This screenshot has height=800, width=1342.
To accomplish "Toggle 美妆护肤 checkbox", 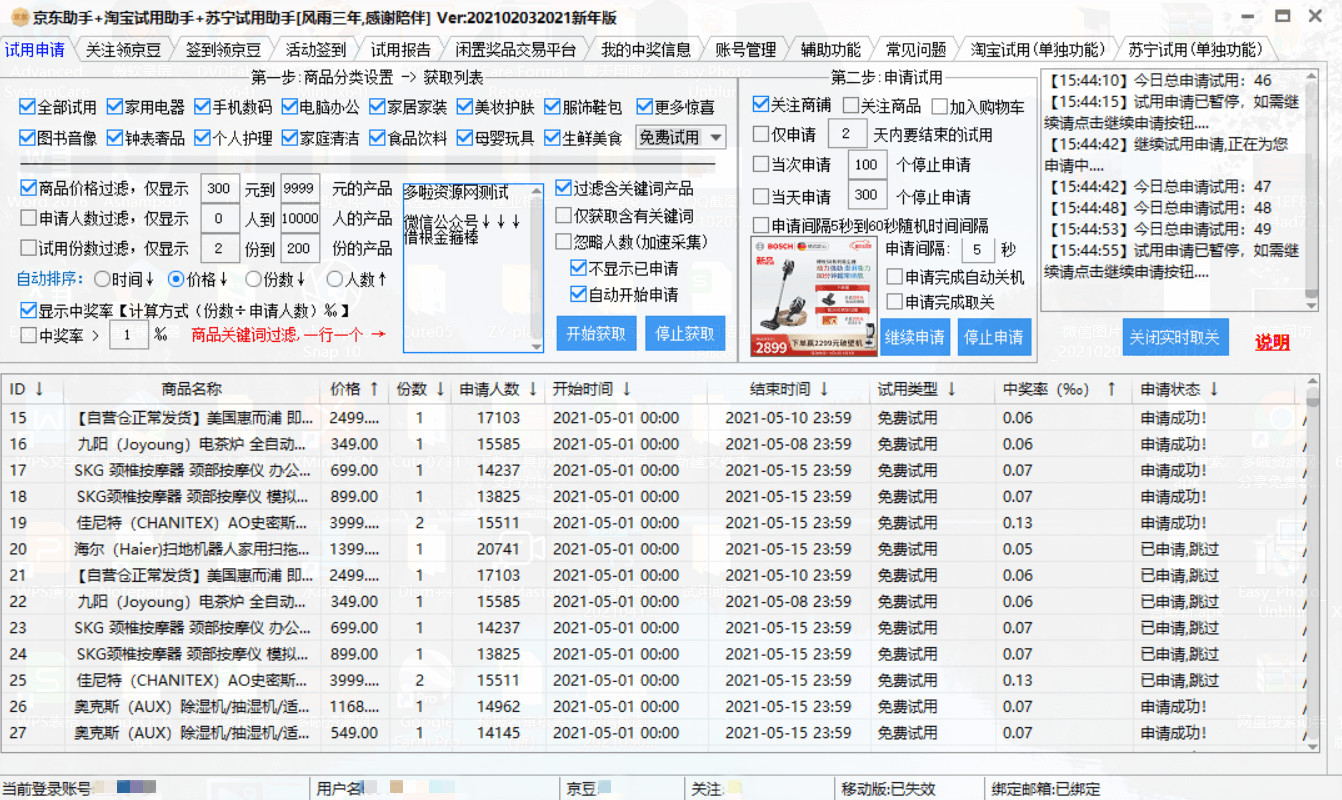I will tap(496, 107).
